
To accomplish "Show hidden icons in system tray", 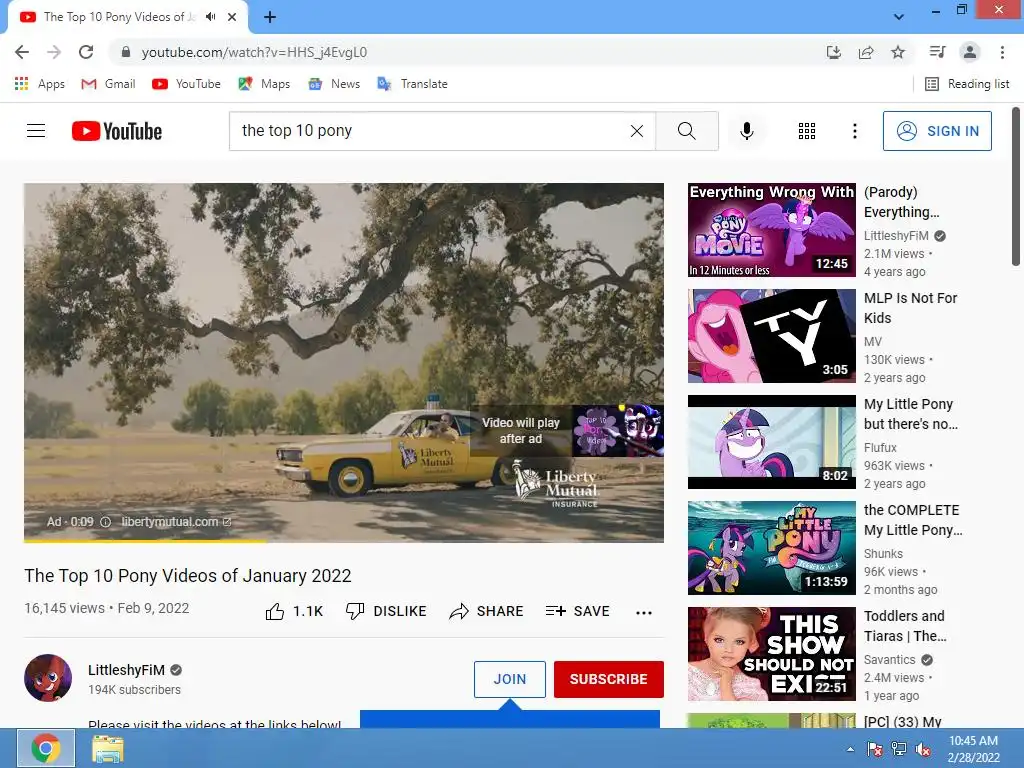I will pos(850,749).
